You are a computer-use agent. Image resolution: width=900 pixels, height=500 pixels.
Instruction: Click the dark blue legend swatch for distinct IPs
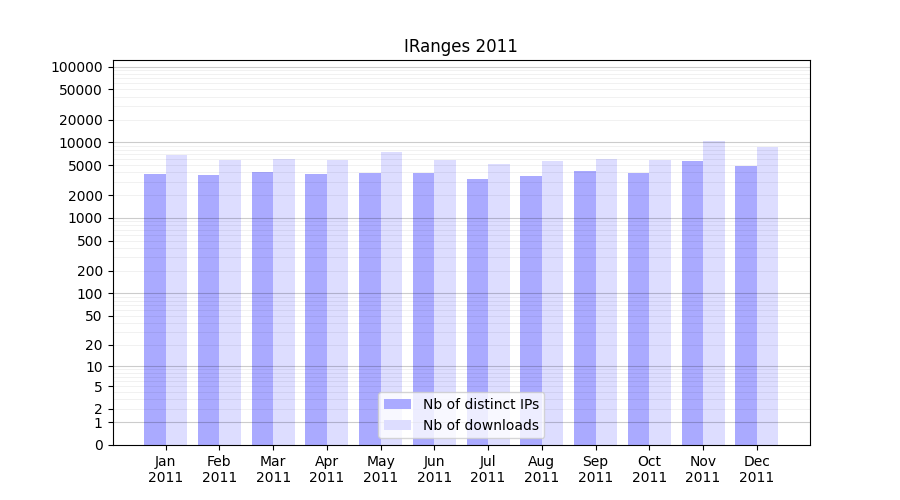point(397,404)
